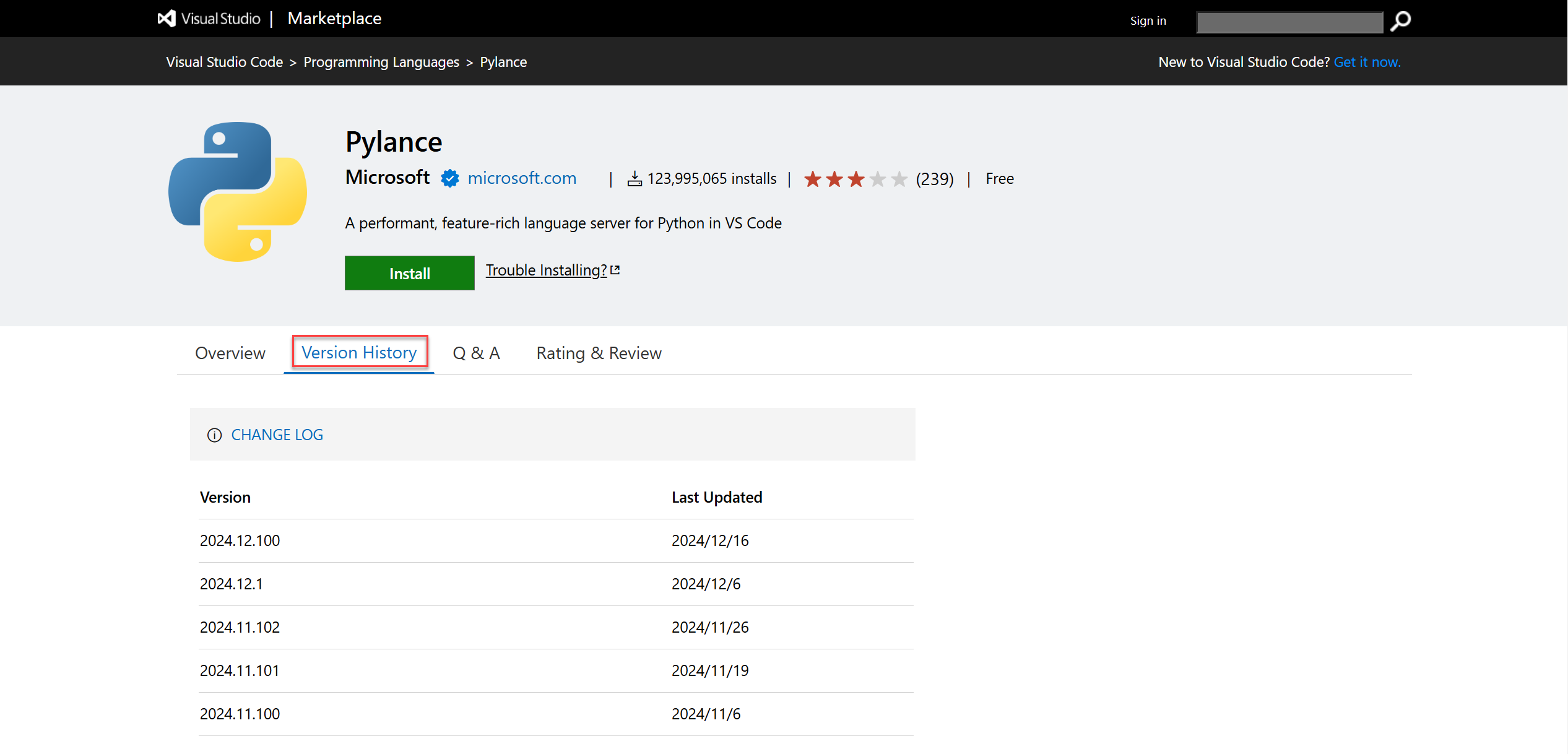
Task: Click the Get it now link
Action: 1367,62
